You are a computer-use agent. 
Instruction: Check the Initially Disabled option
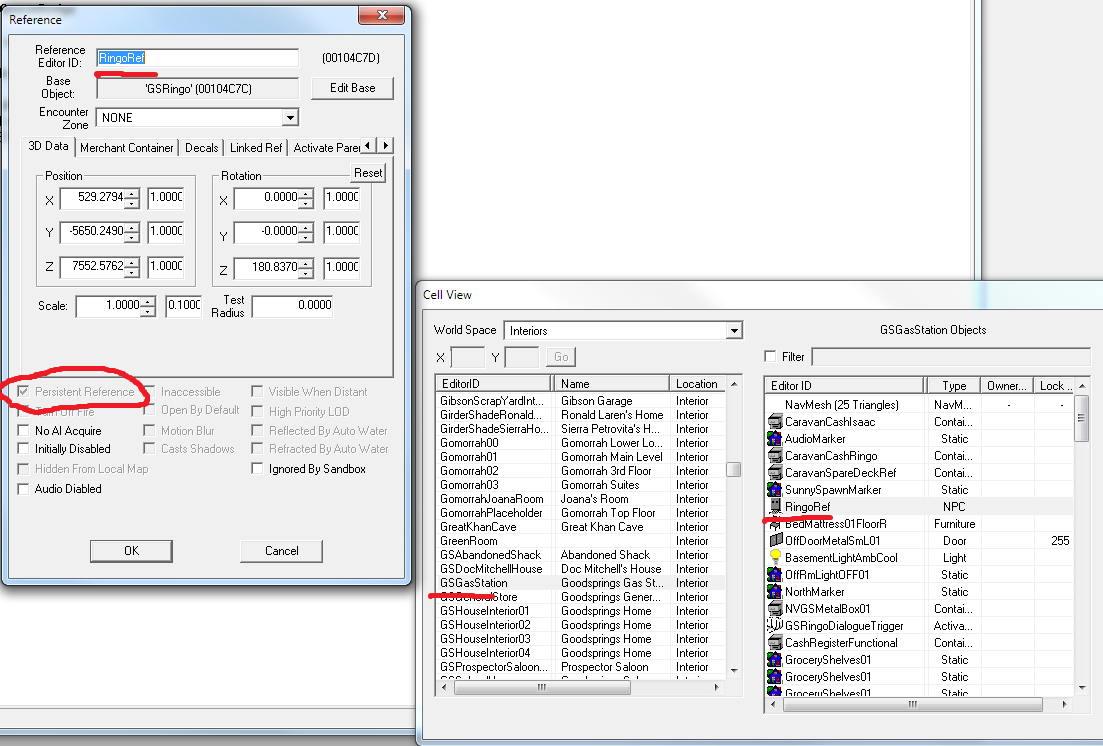coord(23,448)
